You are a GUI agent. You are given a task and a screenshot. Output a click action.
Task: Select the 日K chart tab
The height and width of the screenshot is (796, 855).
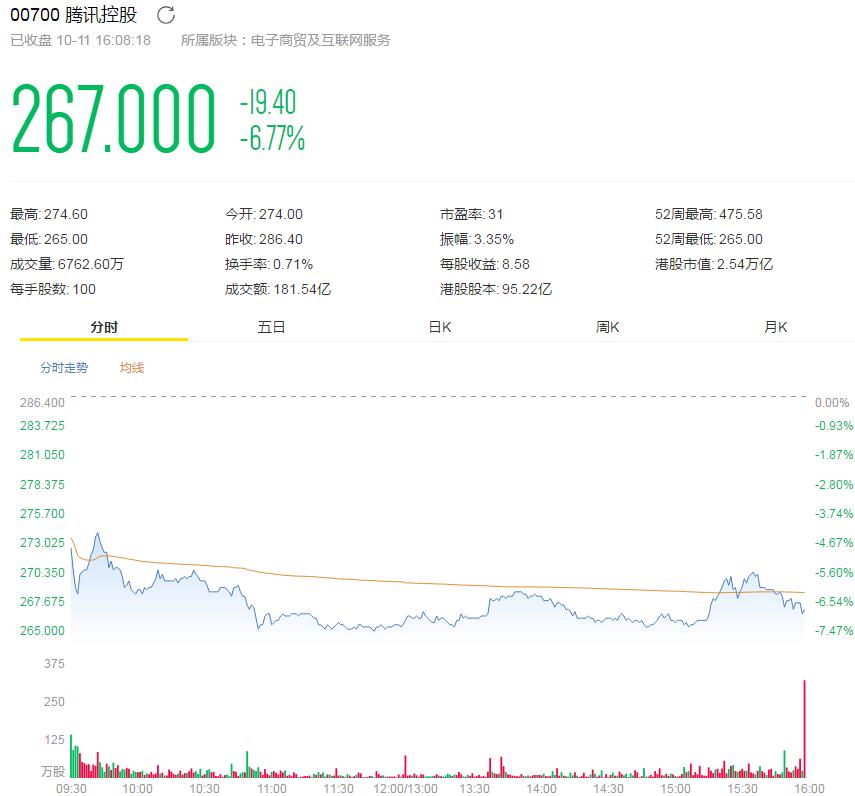tap(440, 327)
